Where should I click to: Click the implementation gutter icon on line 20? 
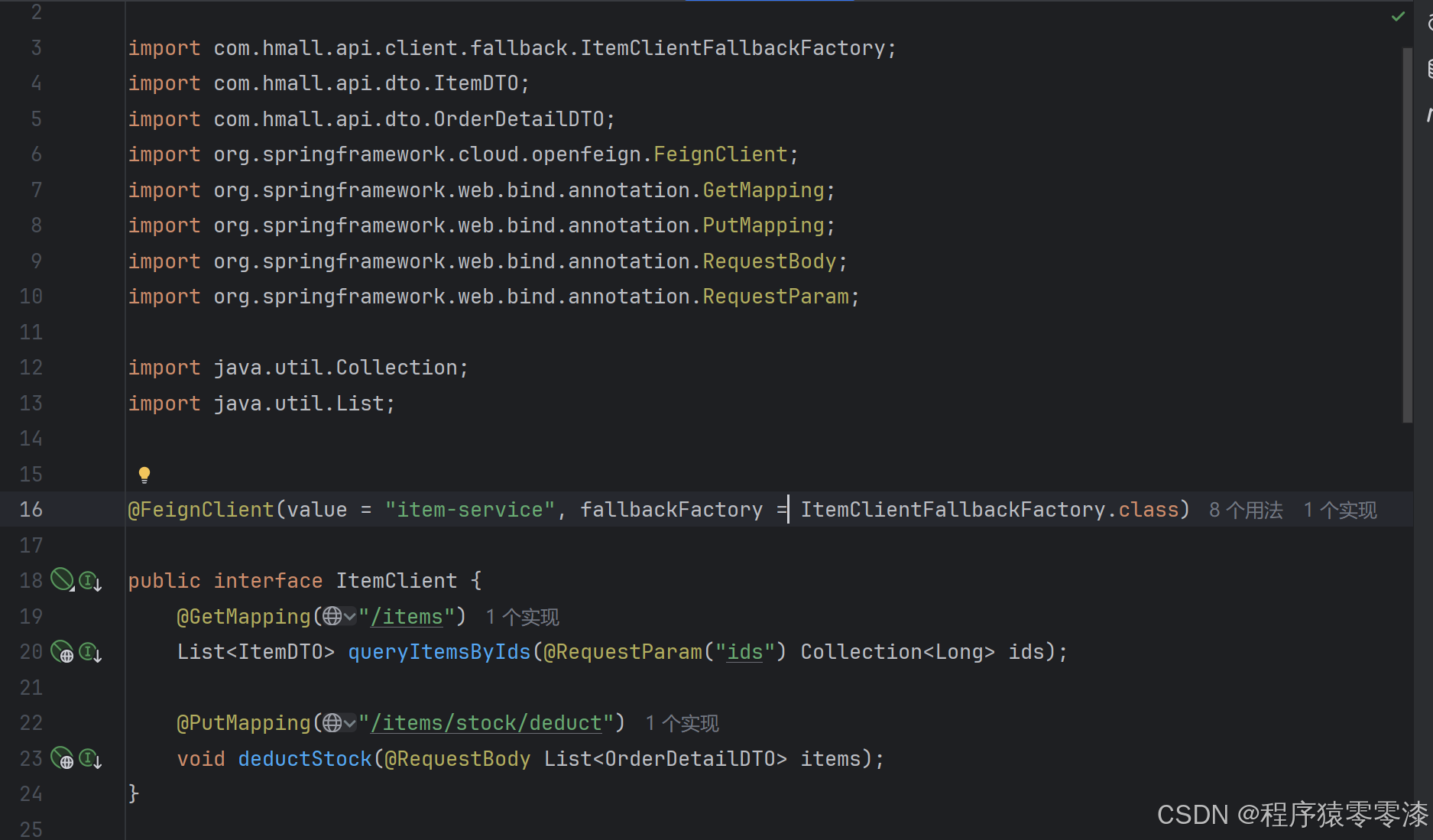(x=90, y=652)
